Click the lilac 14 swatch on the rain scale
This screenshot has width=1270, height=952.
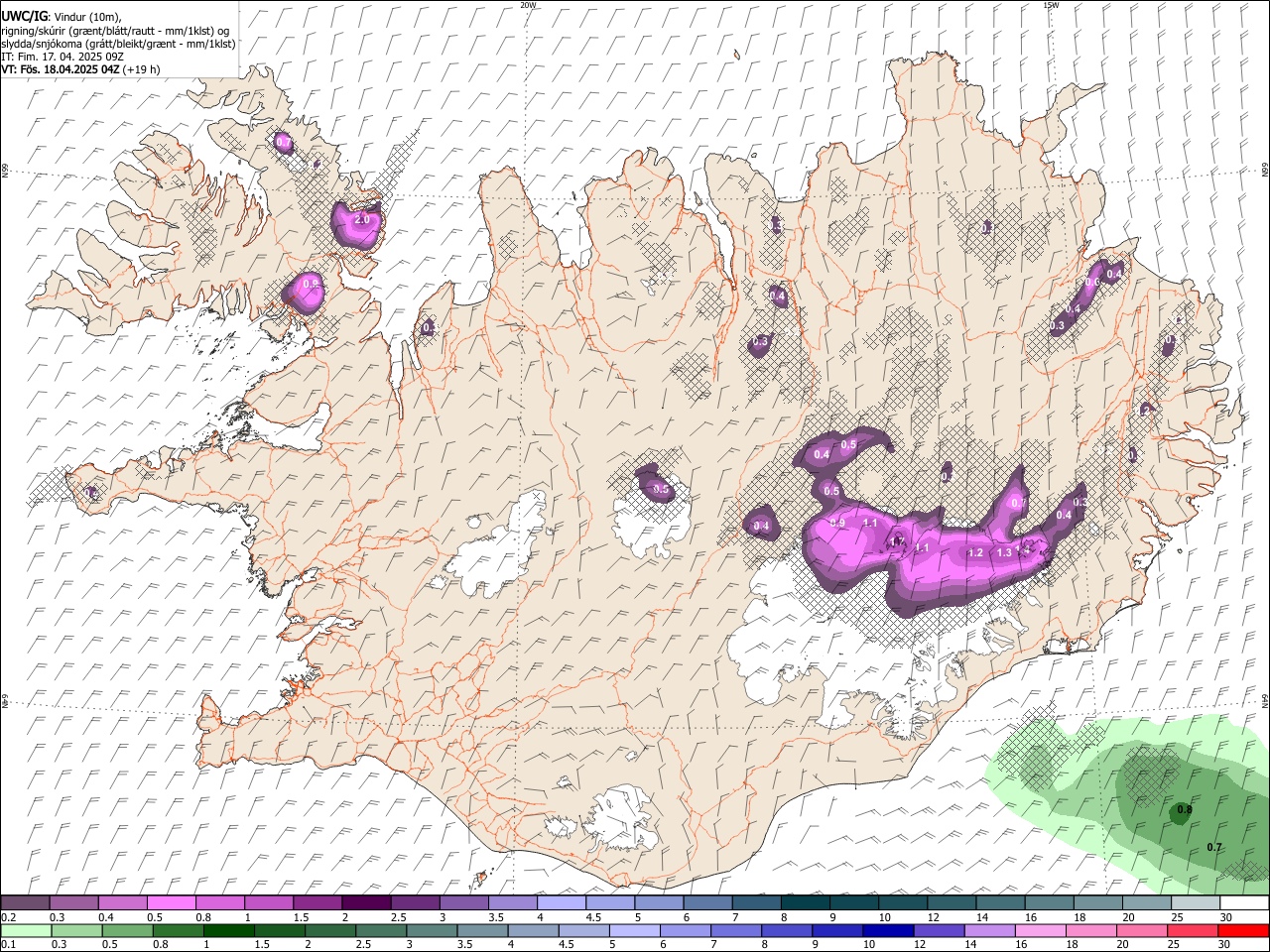click(x=988, y=931)
